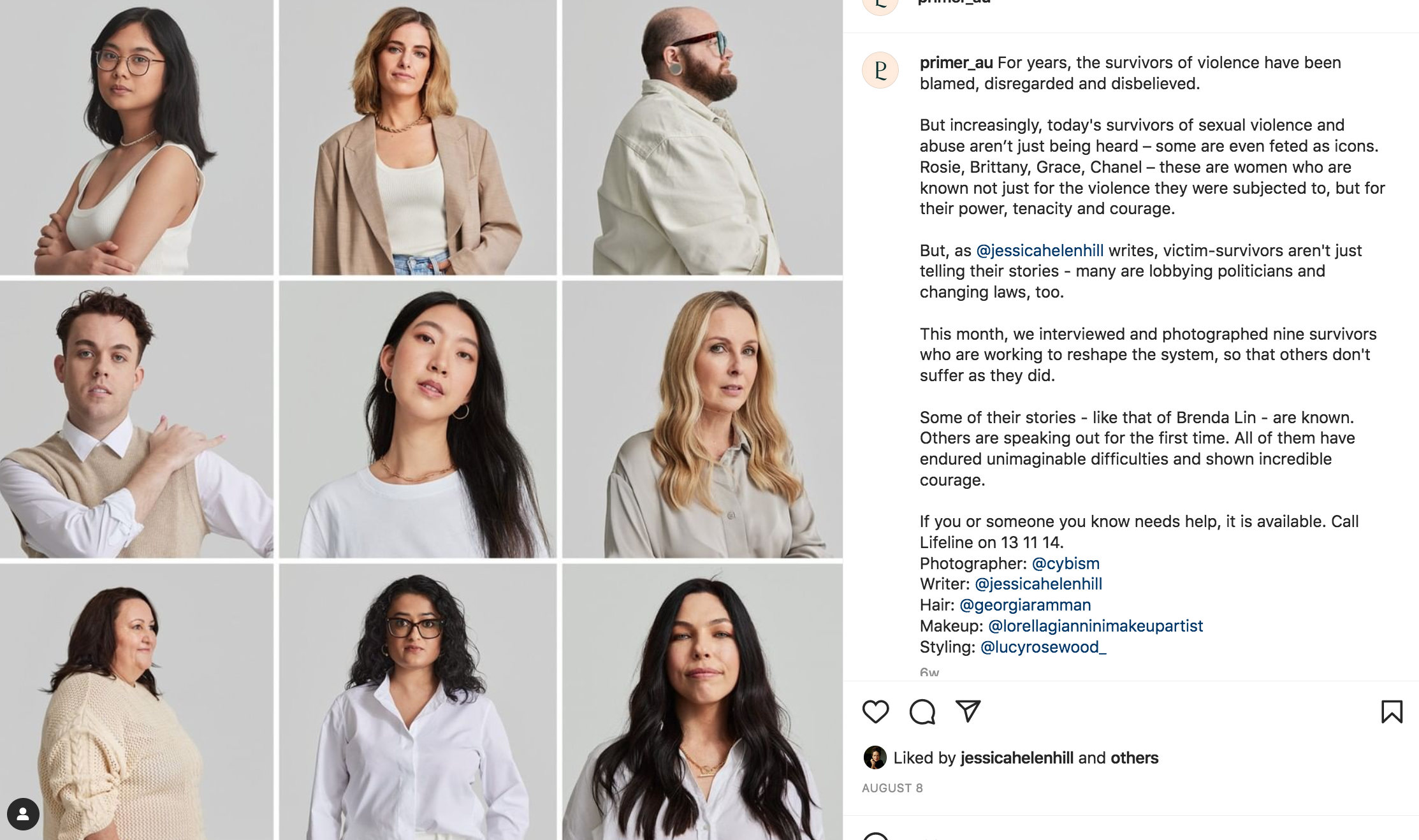Image resolution: width=1419 pixels, height=840 pixels.
Task: Select portrait of bearded man in profile
Action: tap(702, 137)
